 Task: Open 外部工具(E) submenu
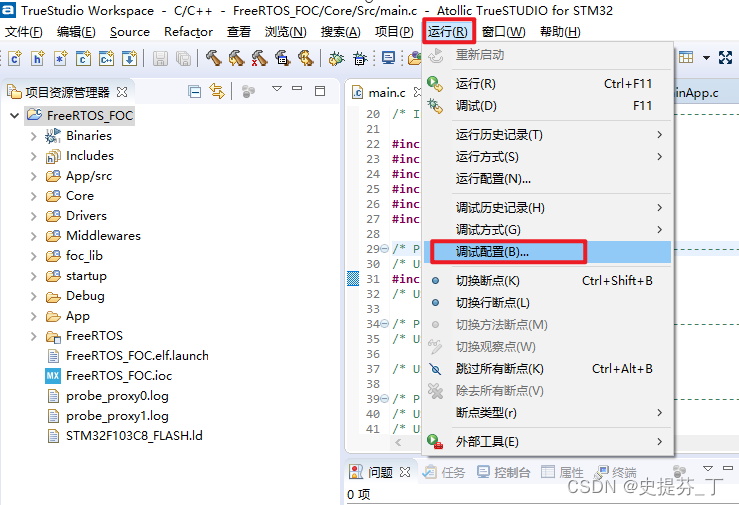pyautogui.click(x=547, y=442)
